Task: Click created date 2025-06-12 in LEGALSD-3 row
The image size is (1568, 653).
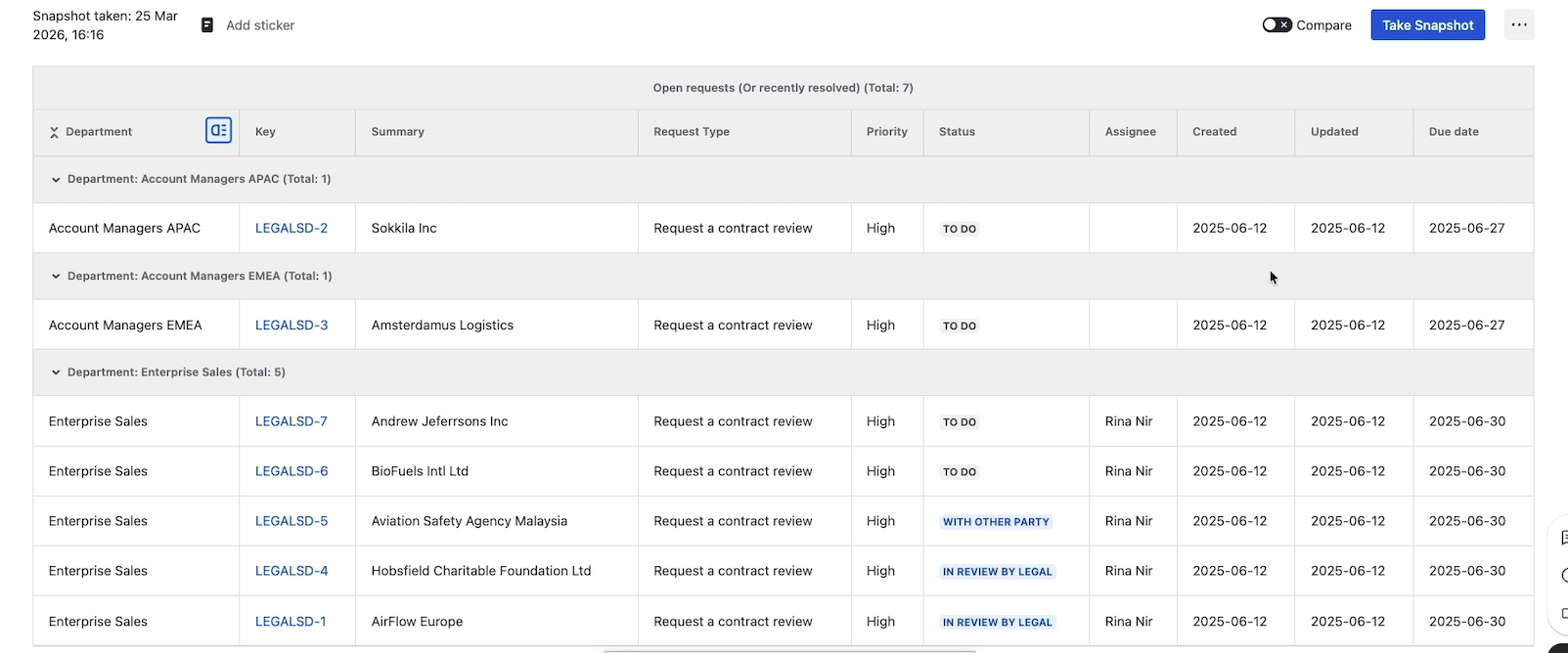Action: click(1230, 325)
